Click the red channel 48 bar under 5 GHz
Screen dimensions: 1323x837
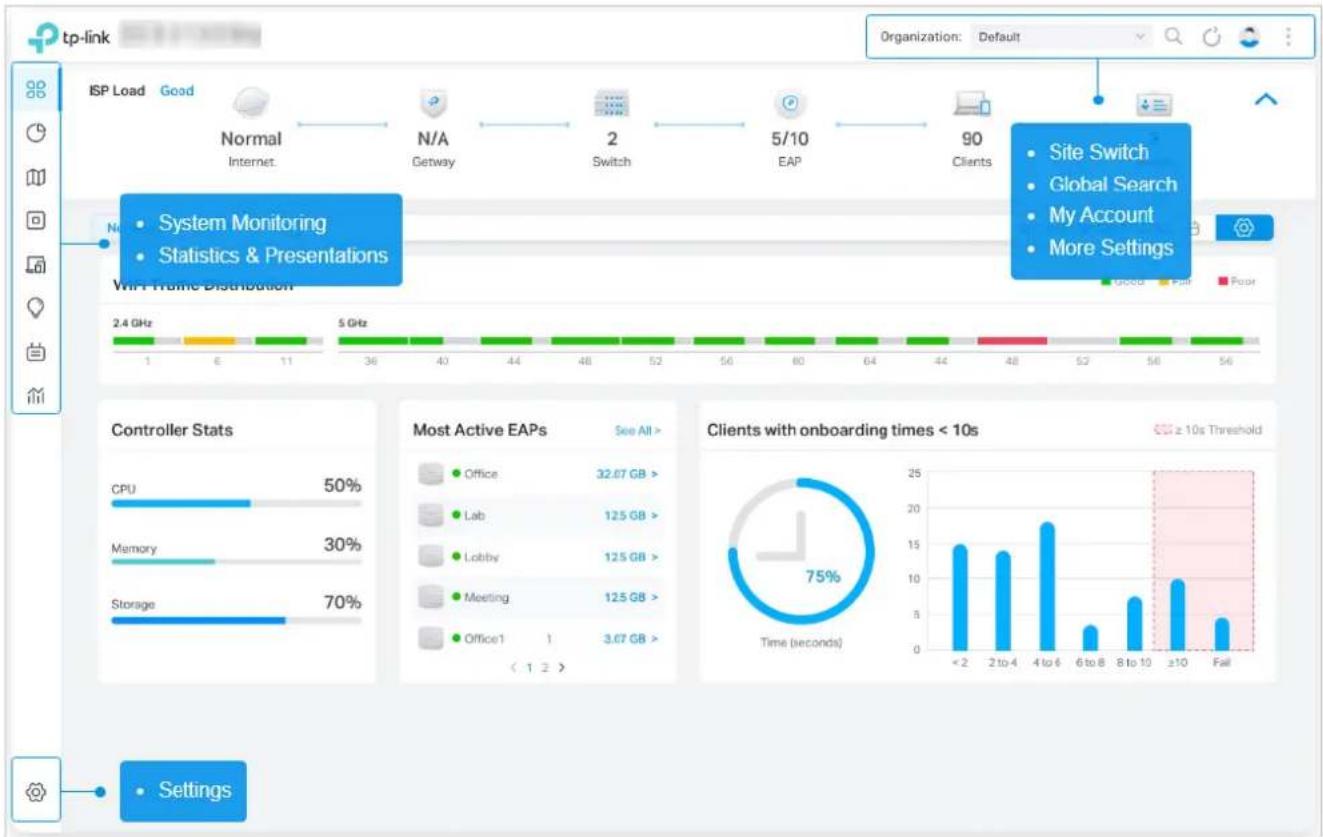coord(1012,341)
